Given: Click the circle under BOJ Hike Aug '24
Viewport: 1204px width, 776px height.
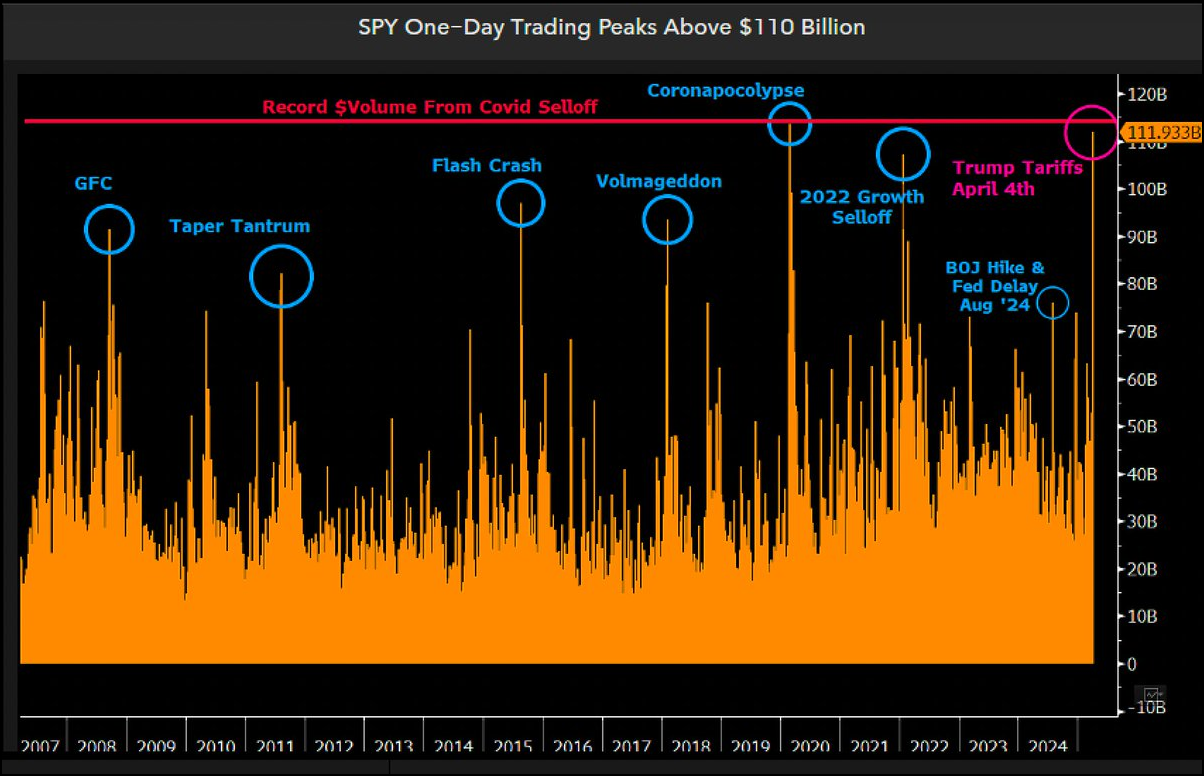Looking at the screenshot, I should click(1052, 302).
